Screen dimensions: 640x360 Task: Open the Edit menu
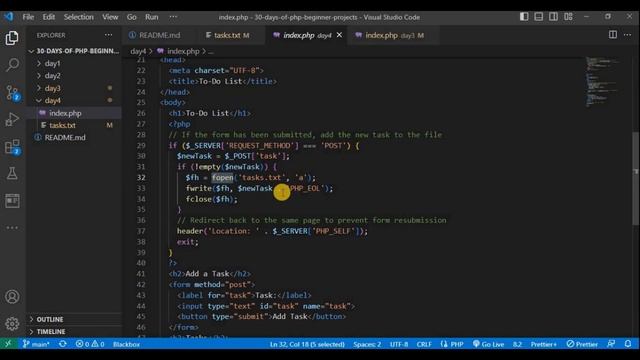49,17
